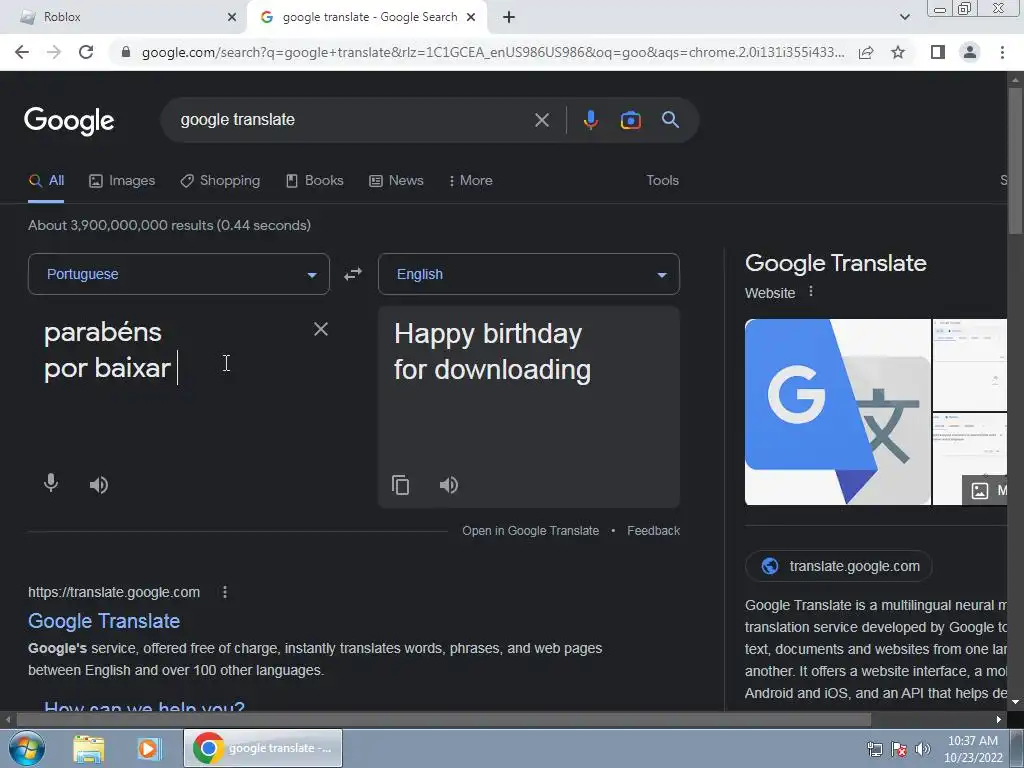The width and height of the screenshot is (1024, 768).
Task: Bookmark this page with the star
Action: 898,52
